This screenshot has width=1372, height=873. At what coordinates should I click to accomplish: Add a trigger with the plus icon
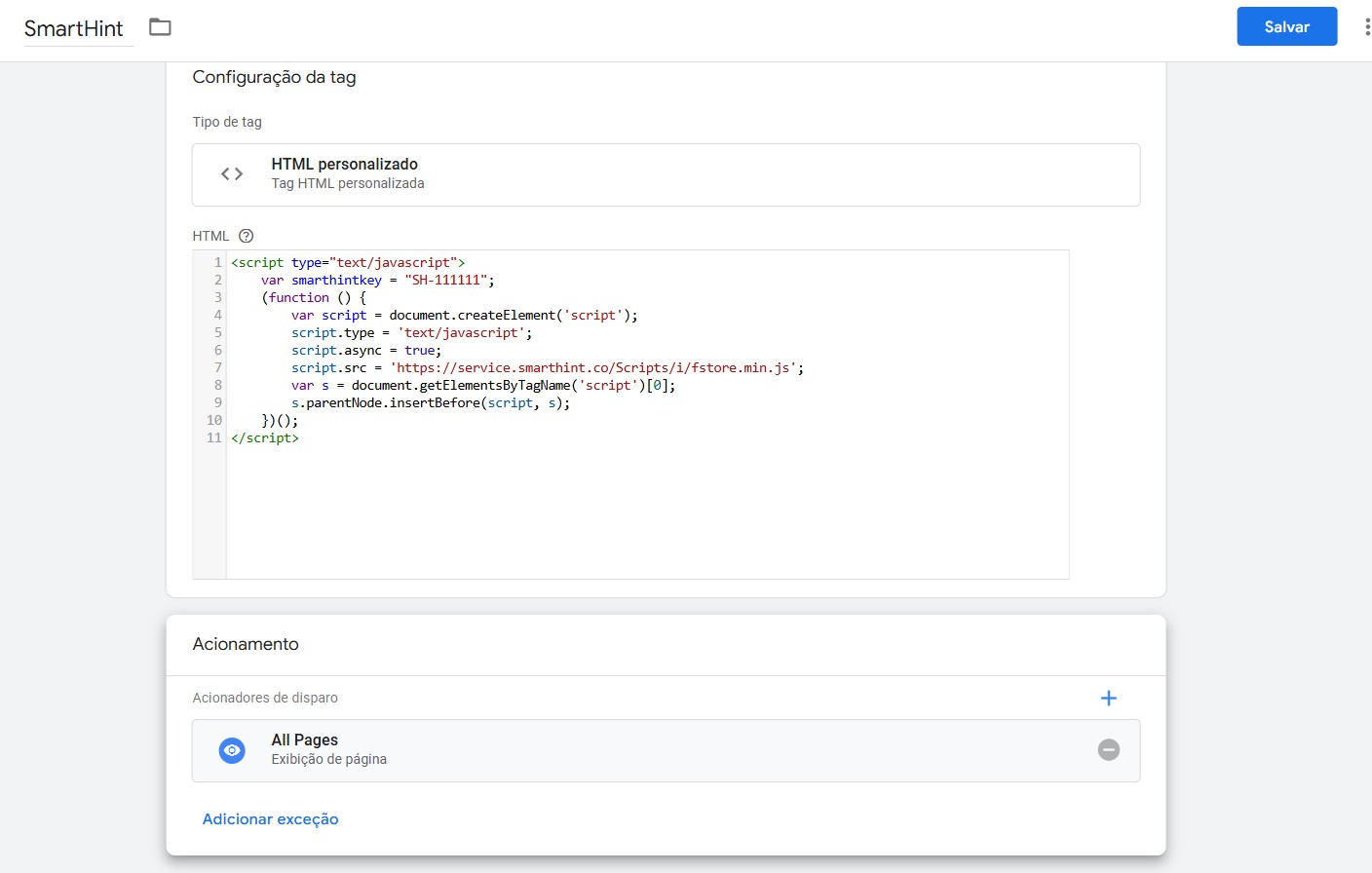pos(1108,698)
